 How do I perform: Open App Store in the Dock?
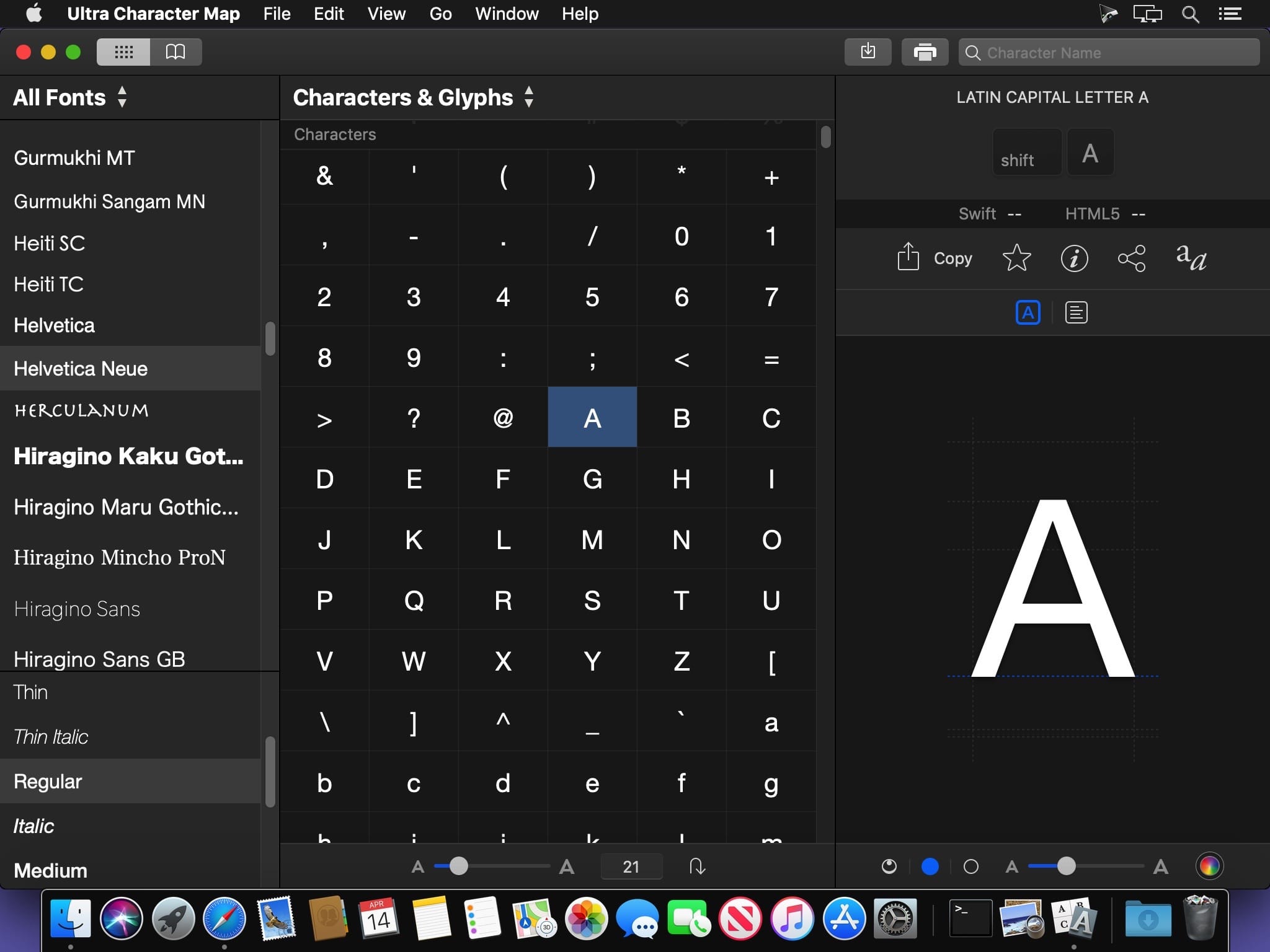tap(844, 919)
